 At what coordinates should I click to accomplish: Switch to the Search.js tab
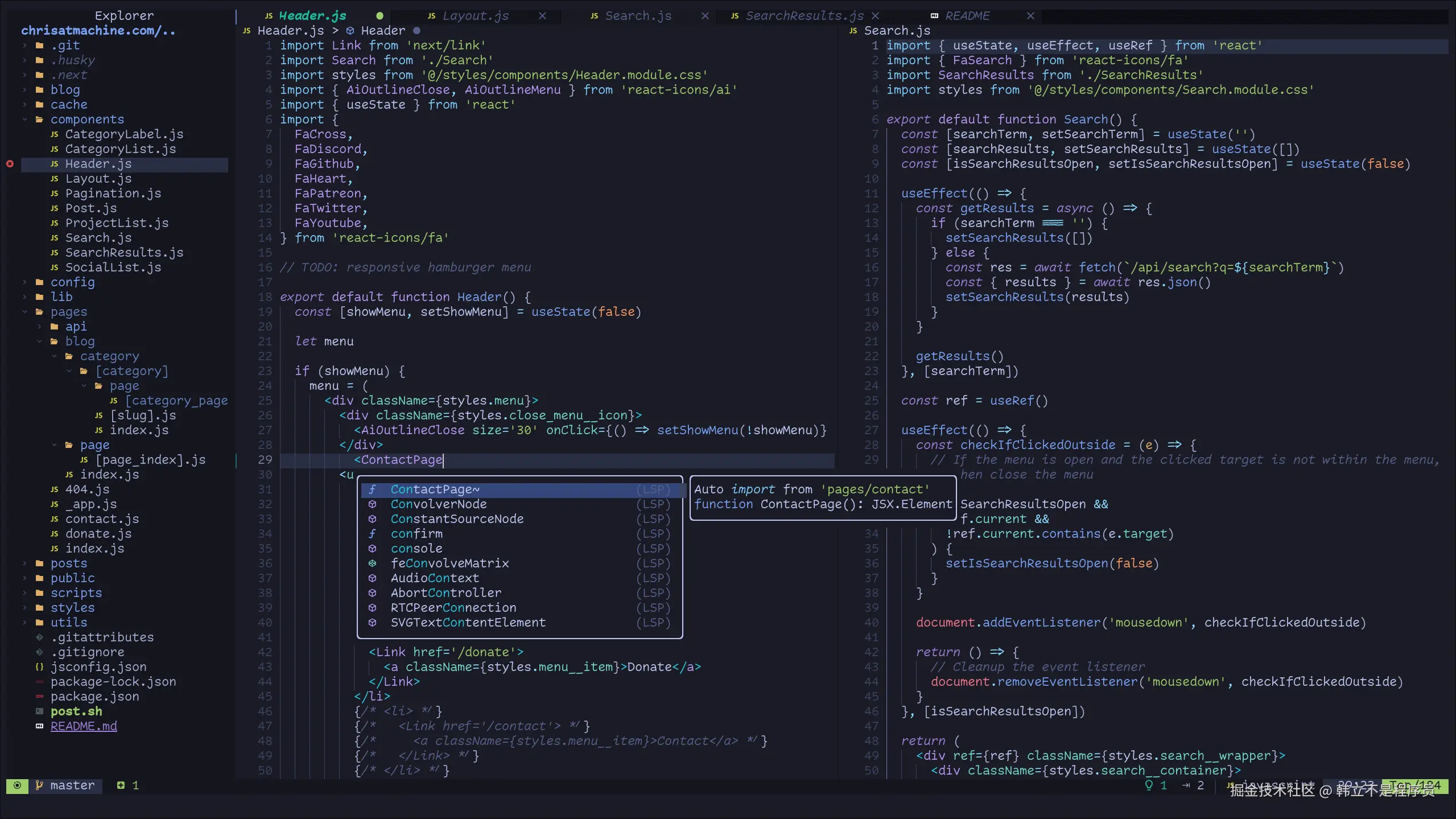tap(637, 16)
